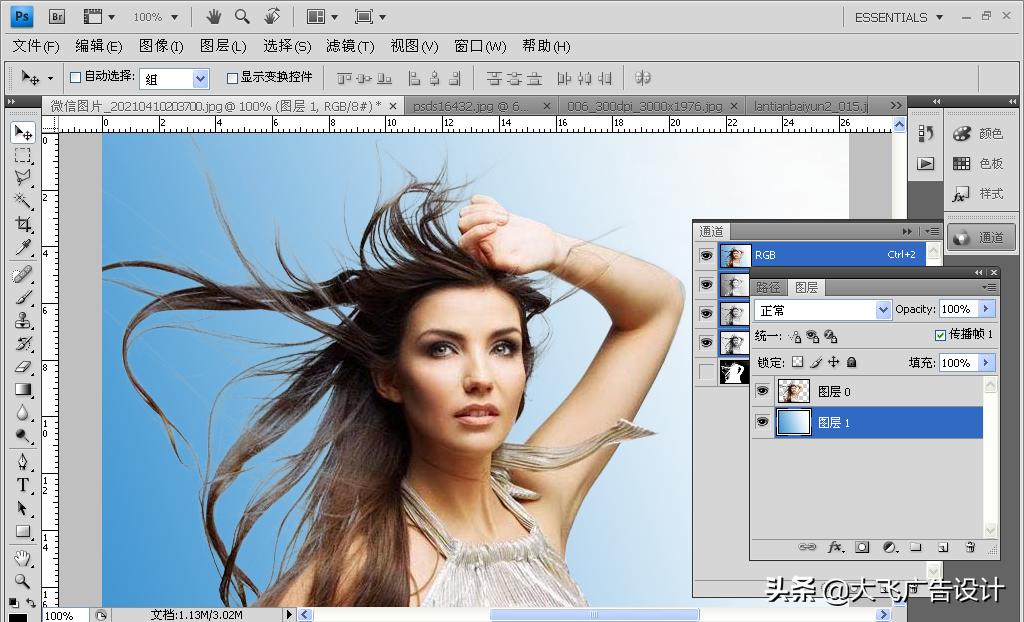Open the 颜色 panel button

point(977,134)
